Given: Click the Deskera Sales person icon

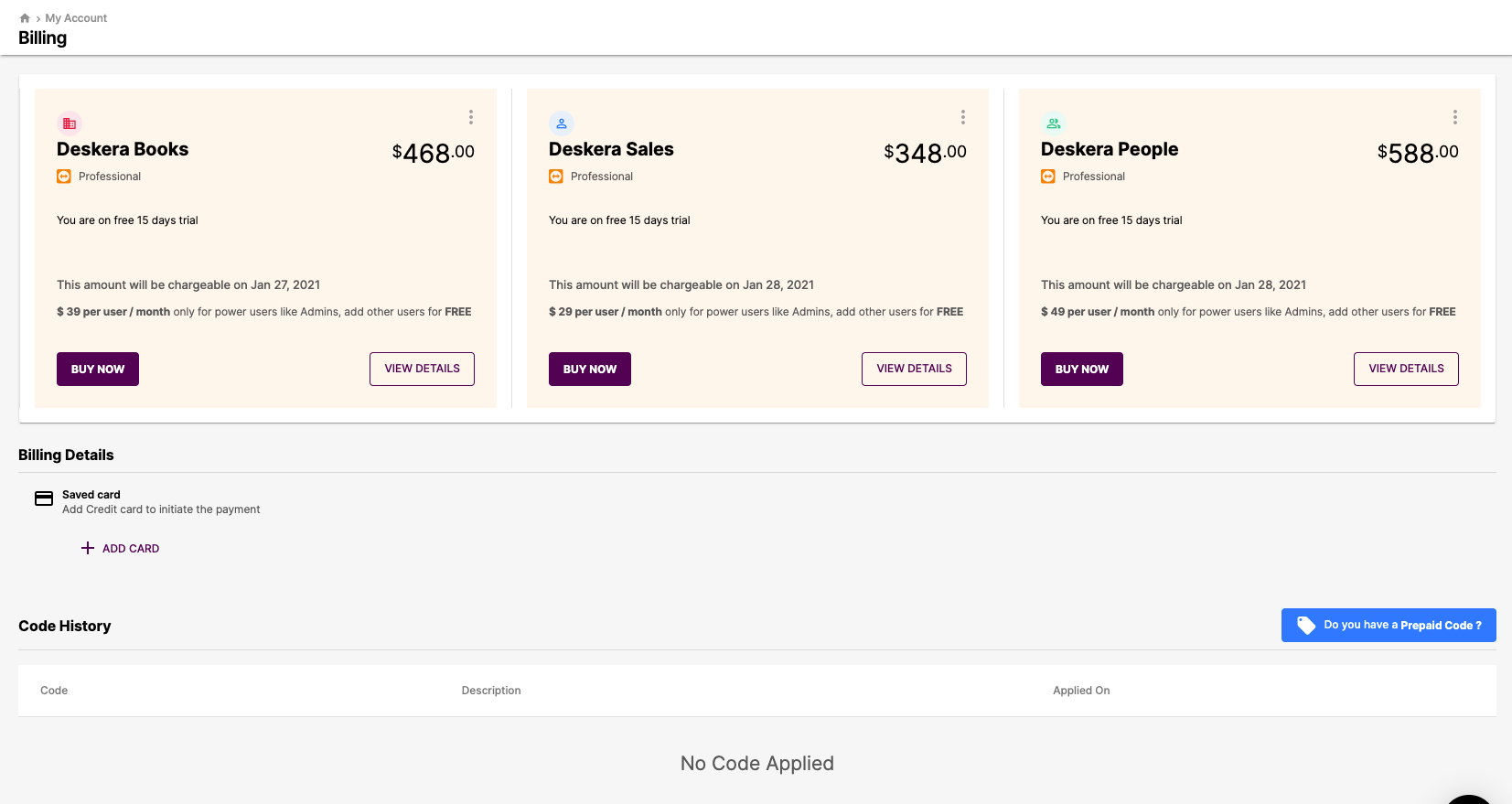Looking at the screenshot, I should point(562,123).
